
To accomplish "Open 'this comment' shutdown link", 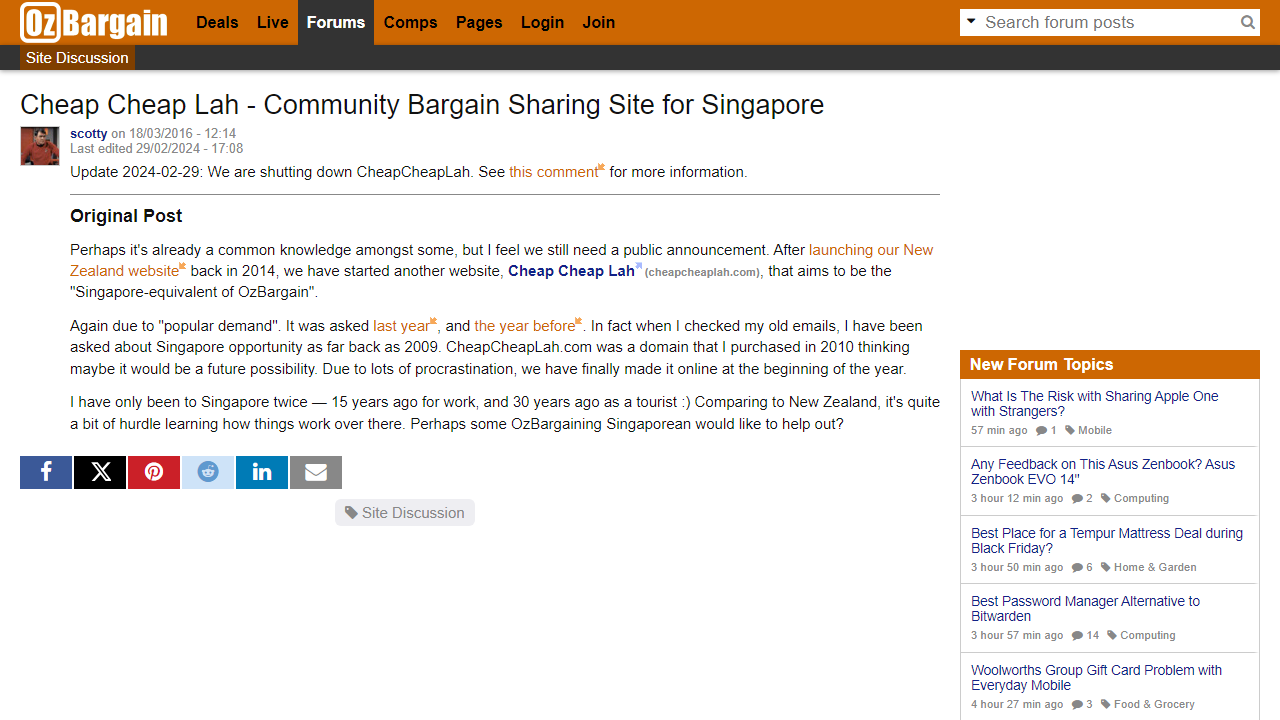I will coord(553,172).
